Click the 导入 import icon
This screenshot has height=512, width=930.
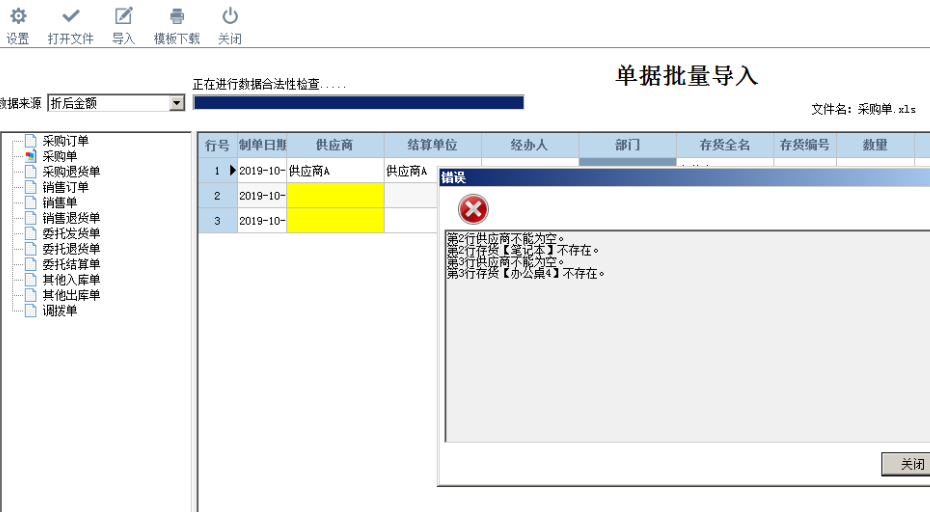coord(123,16)
